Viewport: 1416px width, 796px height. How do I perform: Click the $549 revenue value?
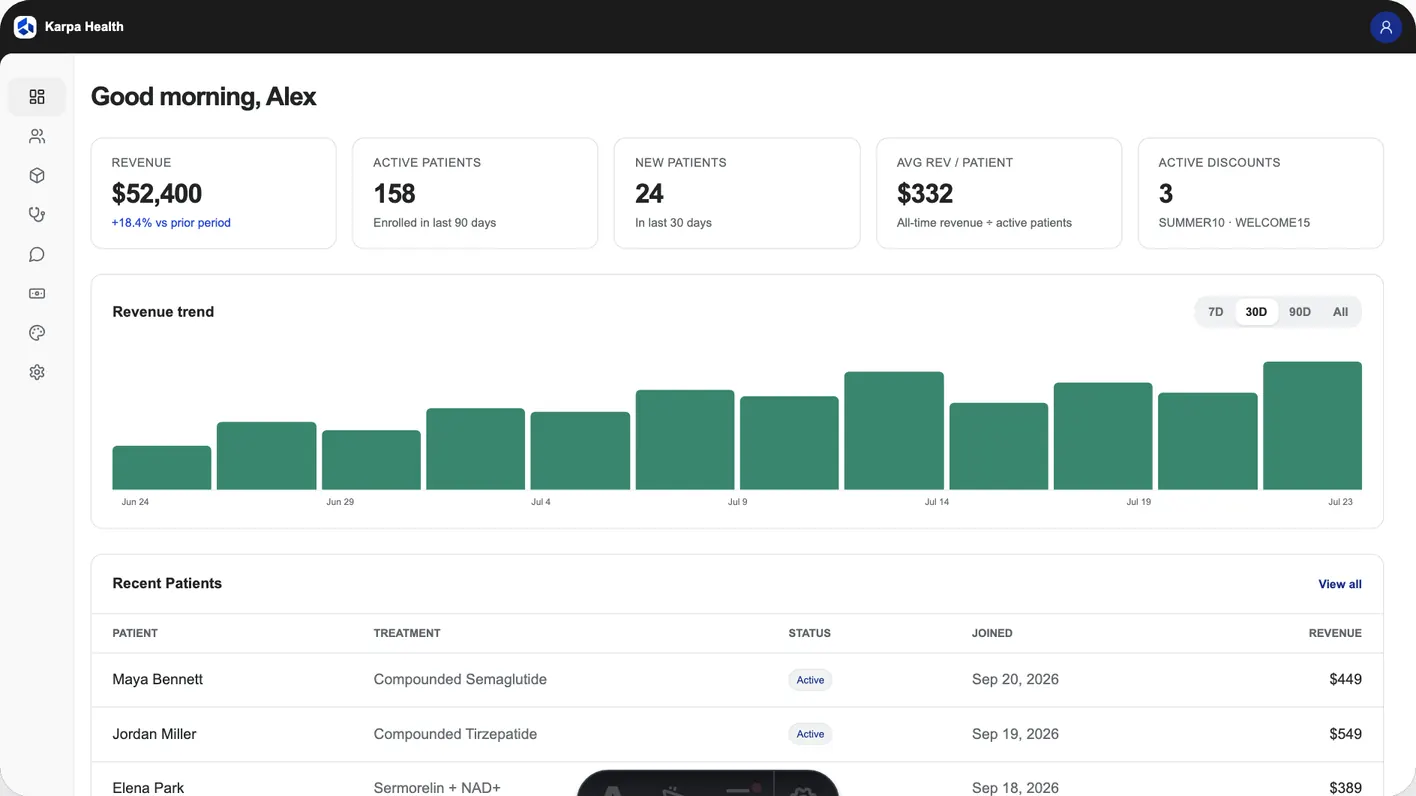coord(1345,734)
